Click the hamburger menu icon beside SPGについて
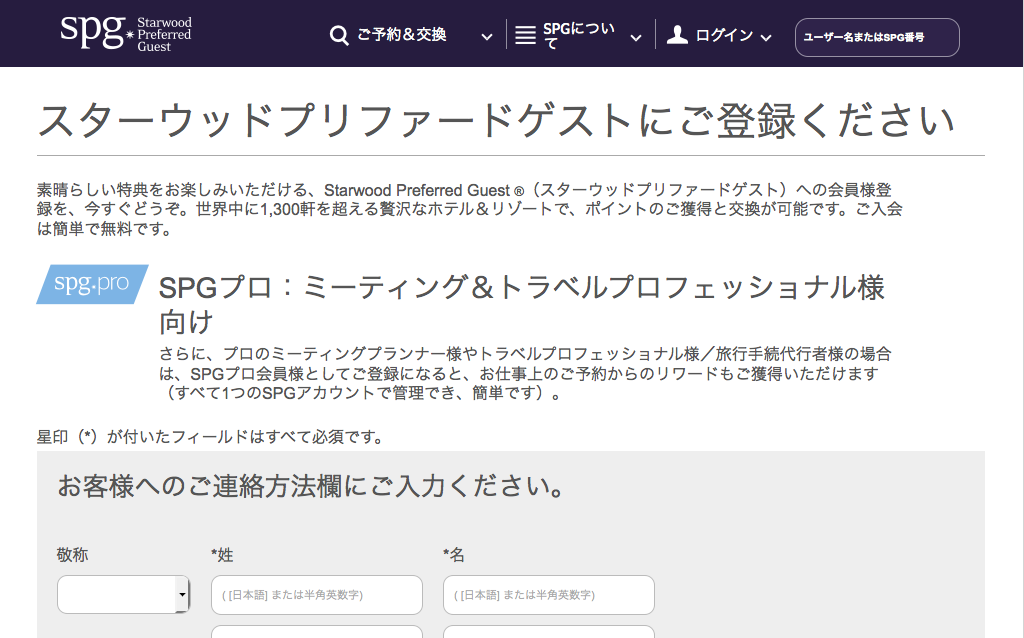The image size is (1024, 638). point(525,35)
